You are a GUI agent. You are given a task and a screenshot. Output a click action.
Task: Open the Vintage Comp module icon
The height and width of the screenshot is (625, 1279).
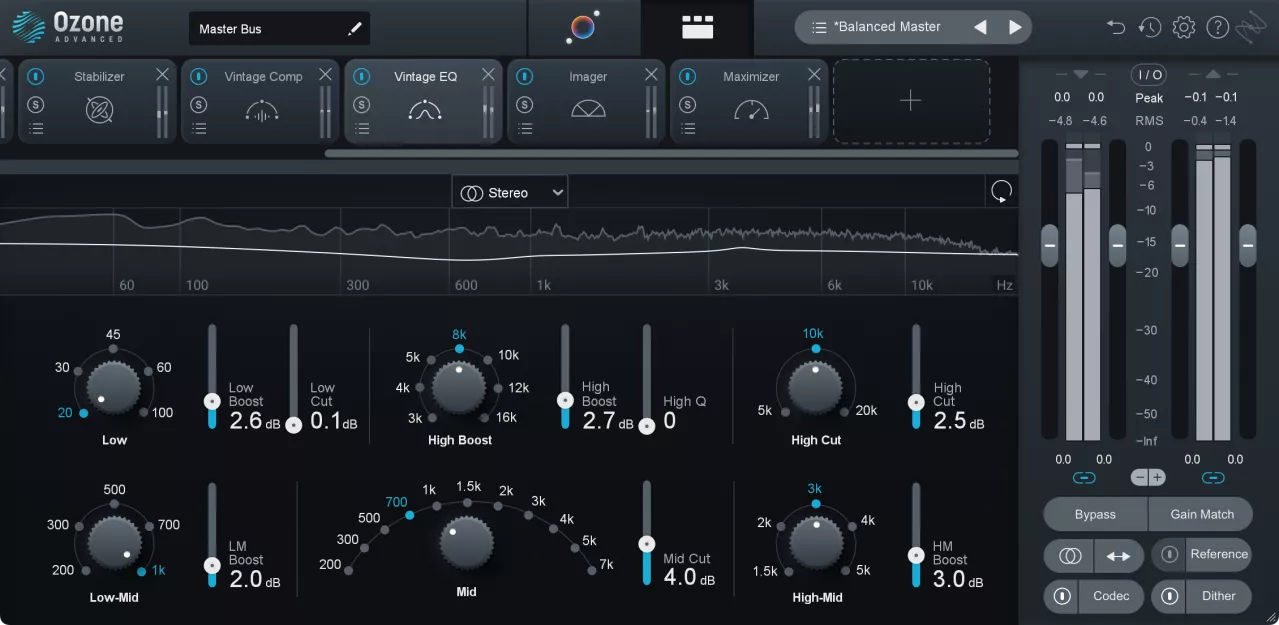pos(262,112)
